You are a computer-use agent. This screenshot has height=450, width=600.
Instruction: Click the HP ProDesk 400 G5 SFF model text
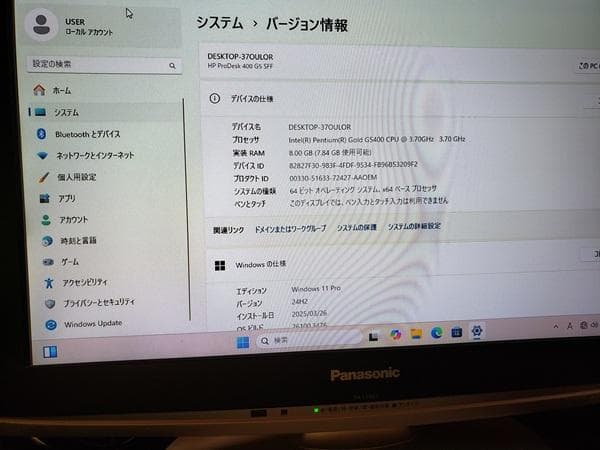240,66
